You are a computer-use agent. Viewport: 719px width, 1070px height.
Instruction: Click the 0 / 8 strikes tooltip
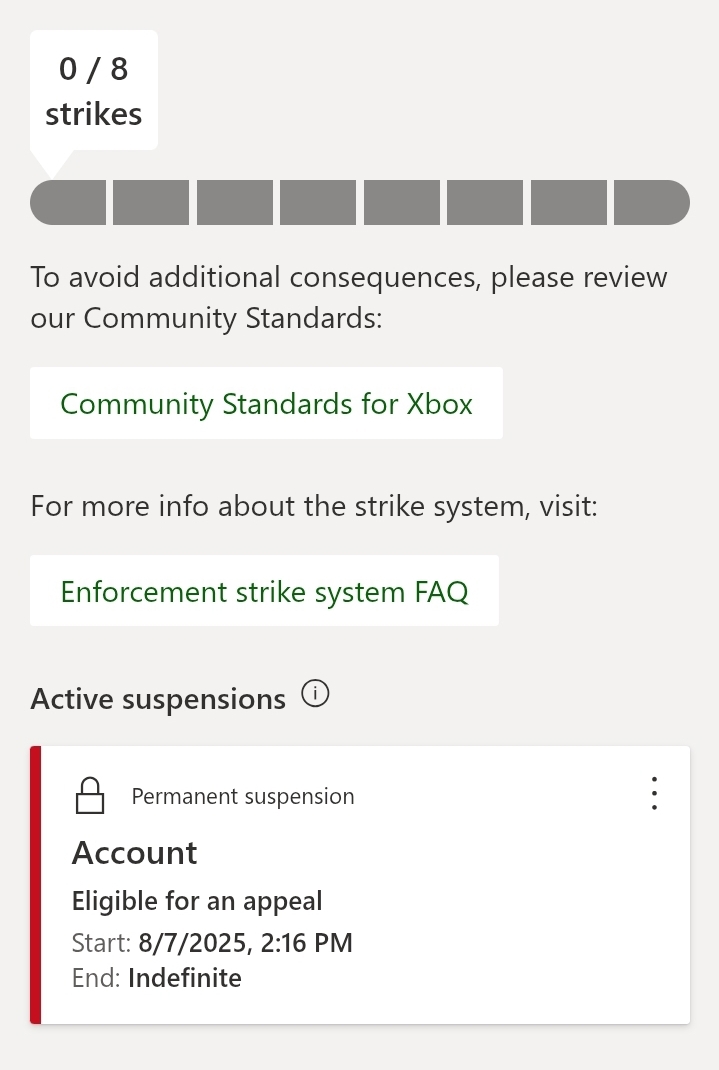(94, 91)
